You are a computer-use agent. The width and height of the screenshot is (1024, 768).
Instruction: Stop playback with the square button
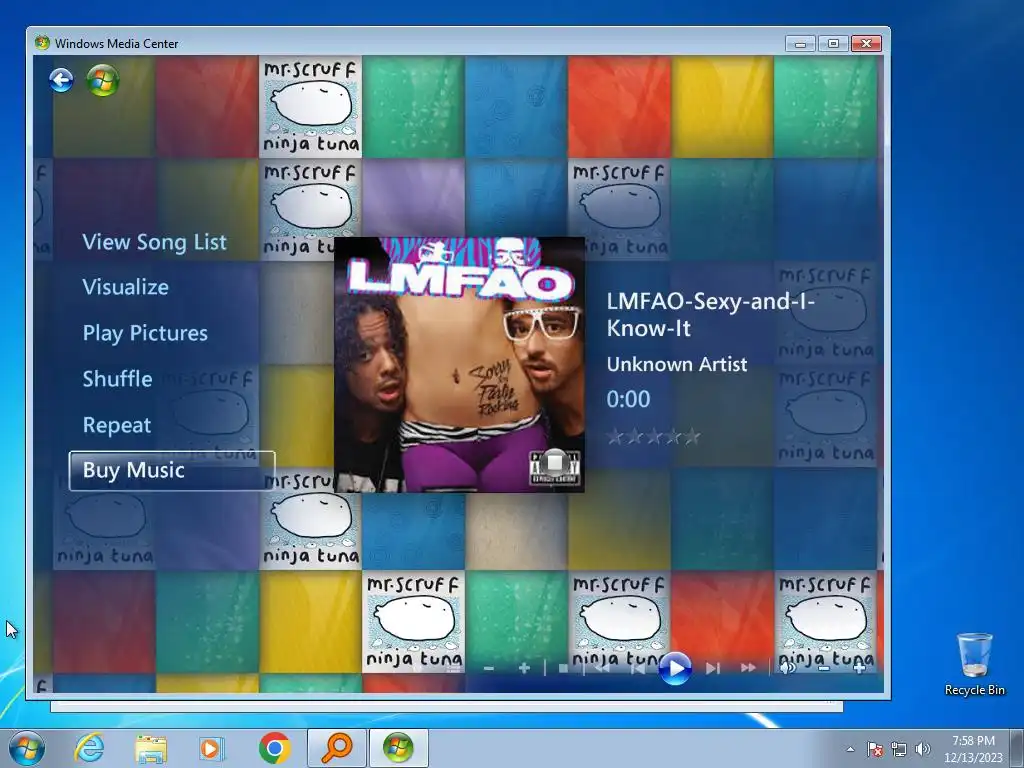point(563,668)
